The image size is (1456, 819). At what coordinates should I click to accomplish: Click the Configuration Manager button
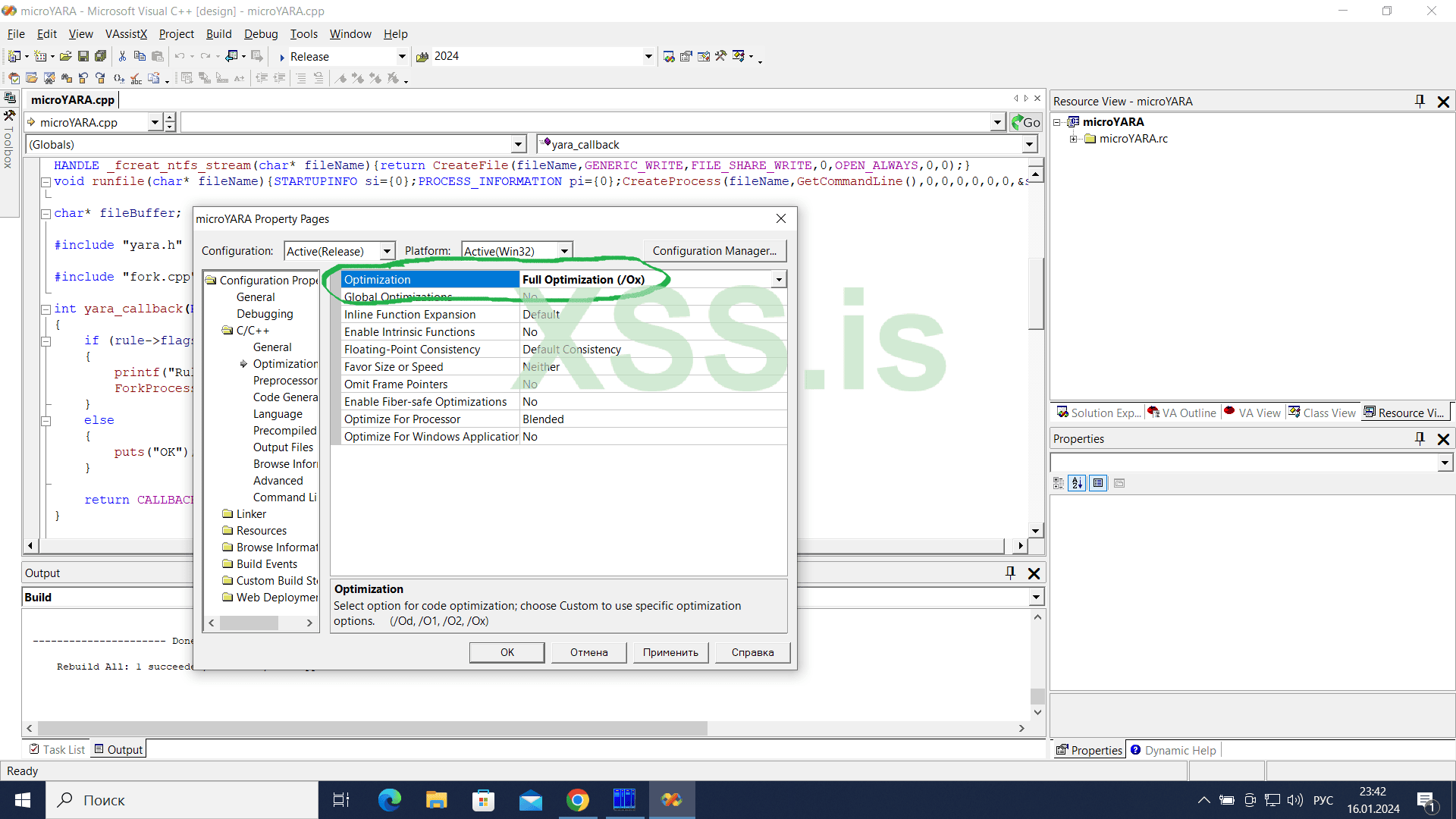coord(714,250)
